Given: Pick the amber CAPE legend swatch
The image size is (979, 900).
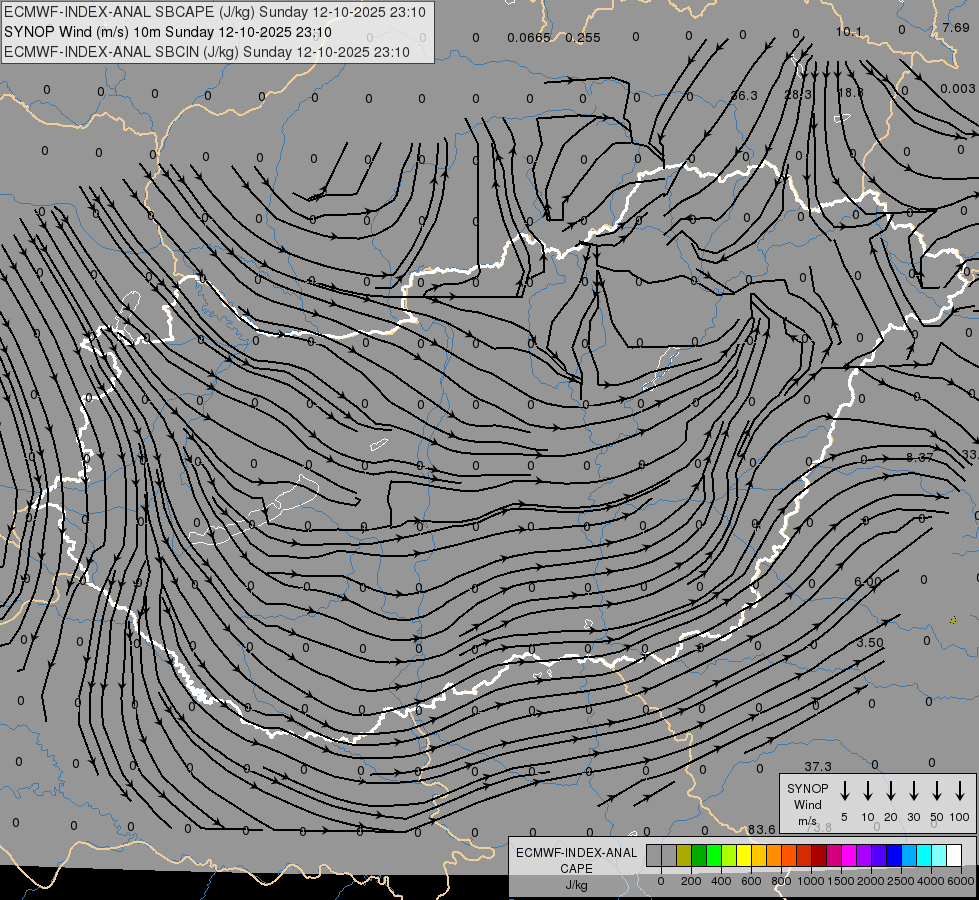Looking at the screenshot, I should pos(759,855).
